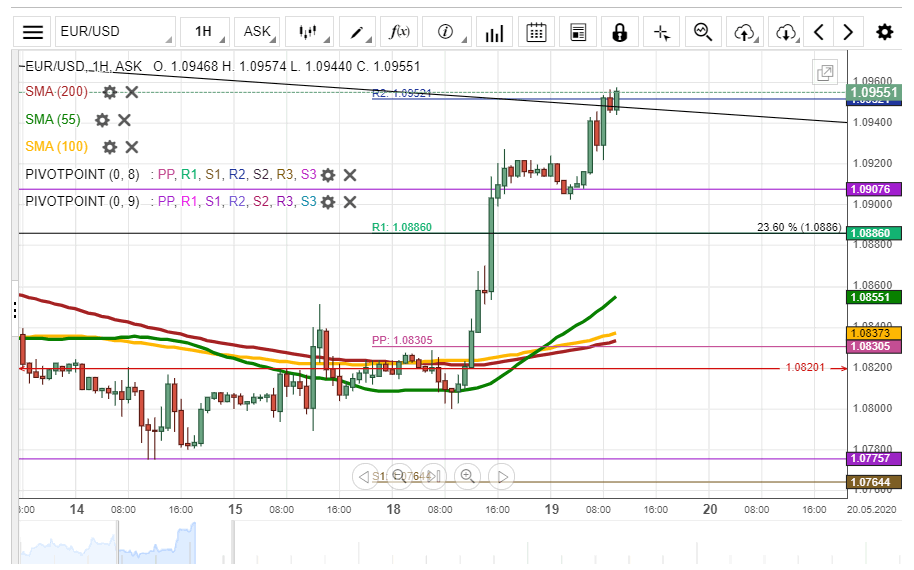Click the cloud upload icon
This screenshot has width=914, height=570.
tap(745, 31)
